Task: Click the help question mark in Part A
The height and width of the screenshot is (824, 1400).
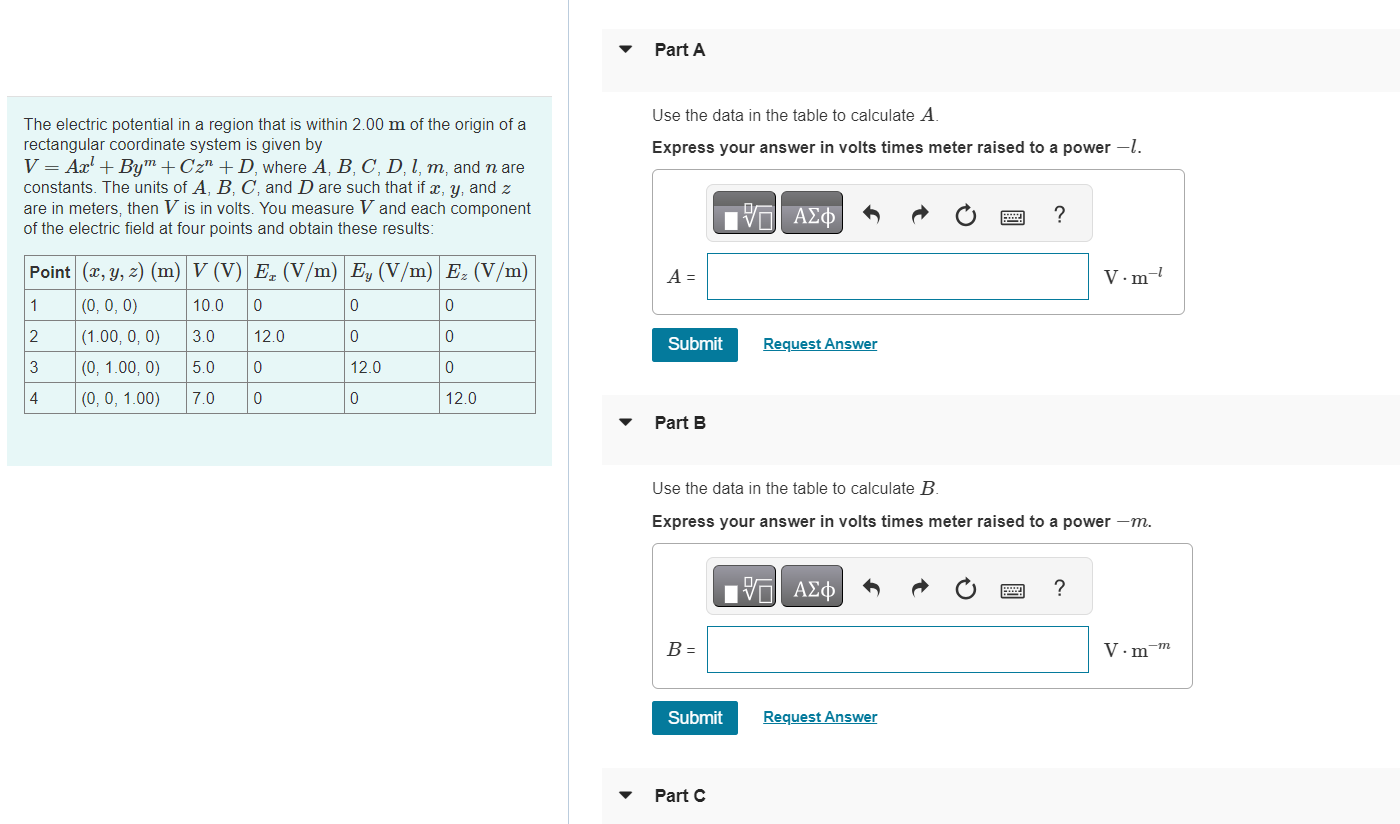Action: [x=1059, y=213]
